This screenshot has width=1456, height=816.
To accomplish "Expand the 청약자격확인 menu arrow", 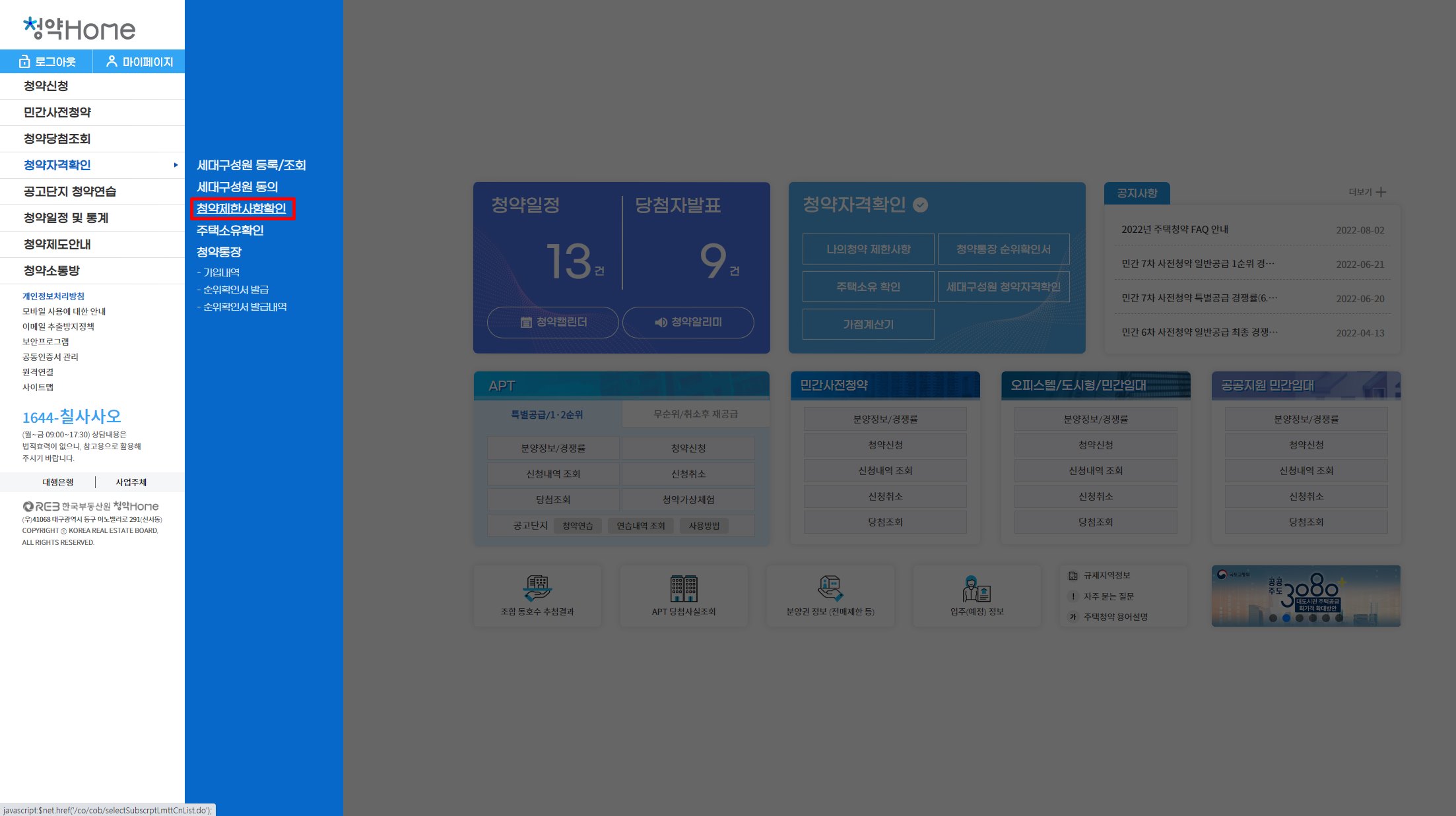I will click(176, 165).
